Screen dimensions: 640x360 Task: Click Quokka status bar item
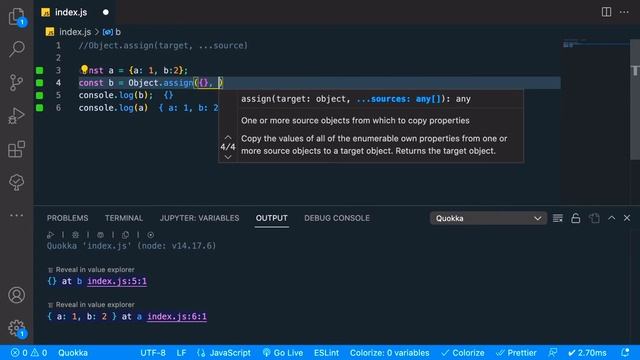pyautogui.click(x=73, y=353)
